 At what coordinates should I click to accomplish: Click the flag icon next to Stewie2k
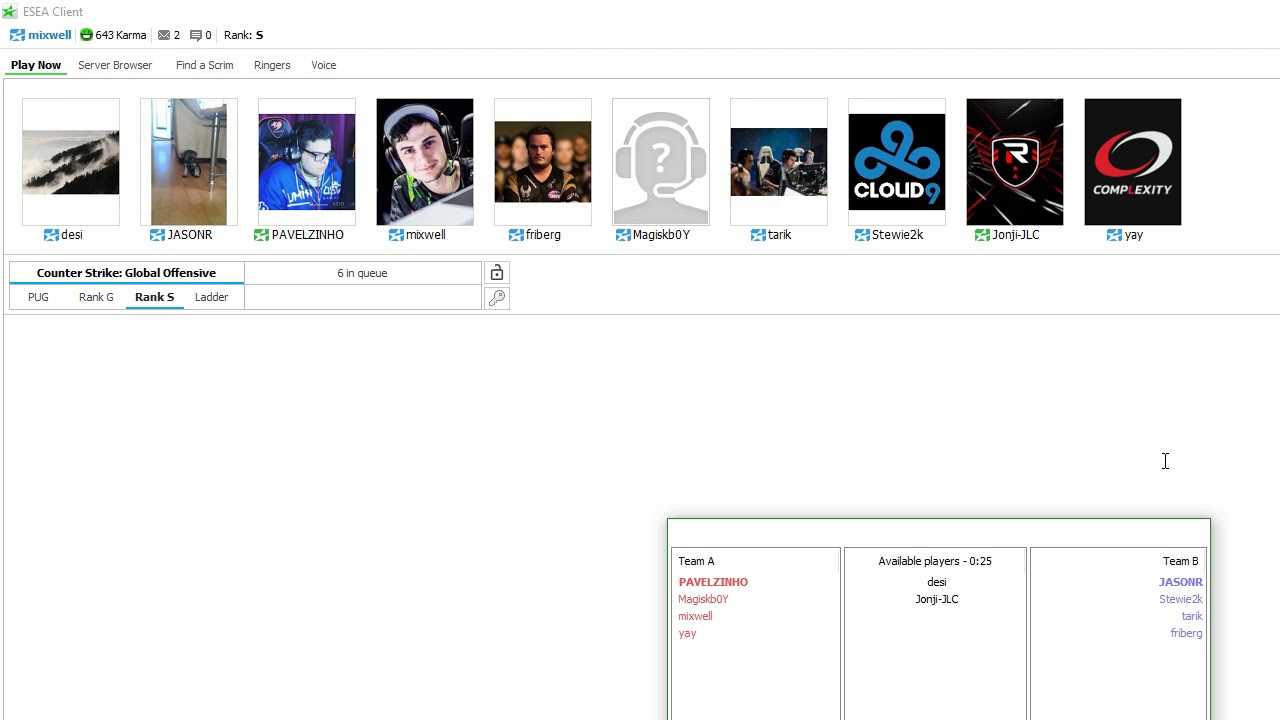pyautogui.click(x=862, y=235)
